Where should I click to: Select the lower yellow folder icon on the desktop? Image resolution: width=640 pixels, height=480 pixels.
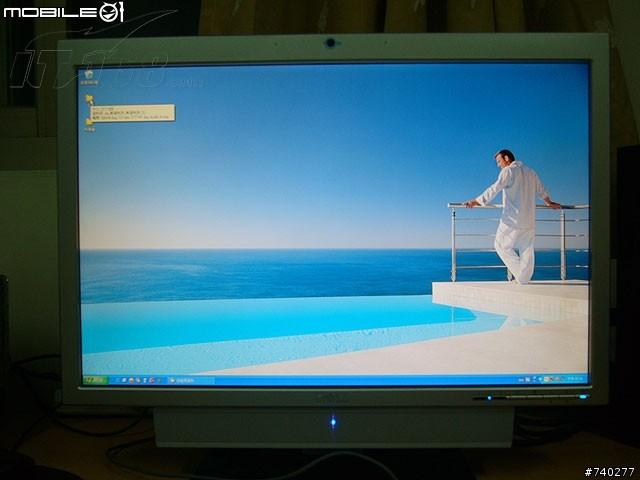point(90,121)
